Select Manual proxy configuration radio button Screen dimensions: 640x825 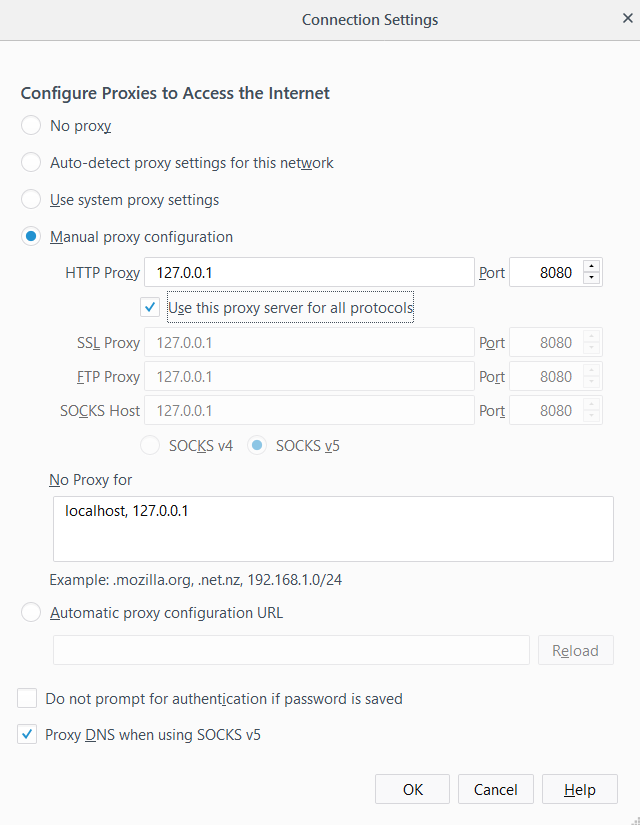31,237
